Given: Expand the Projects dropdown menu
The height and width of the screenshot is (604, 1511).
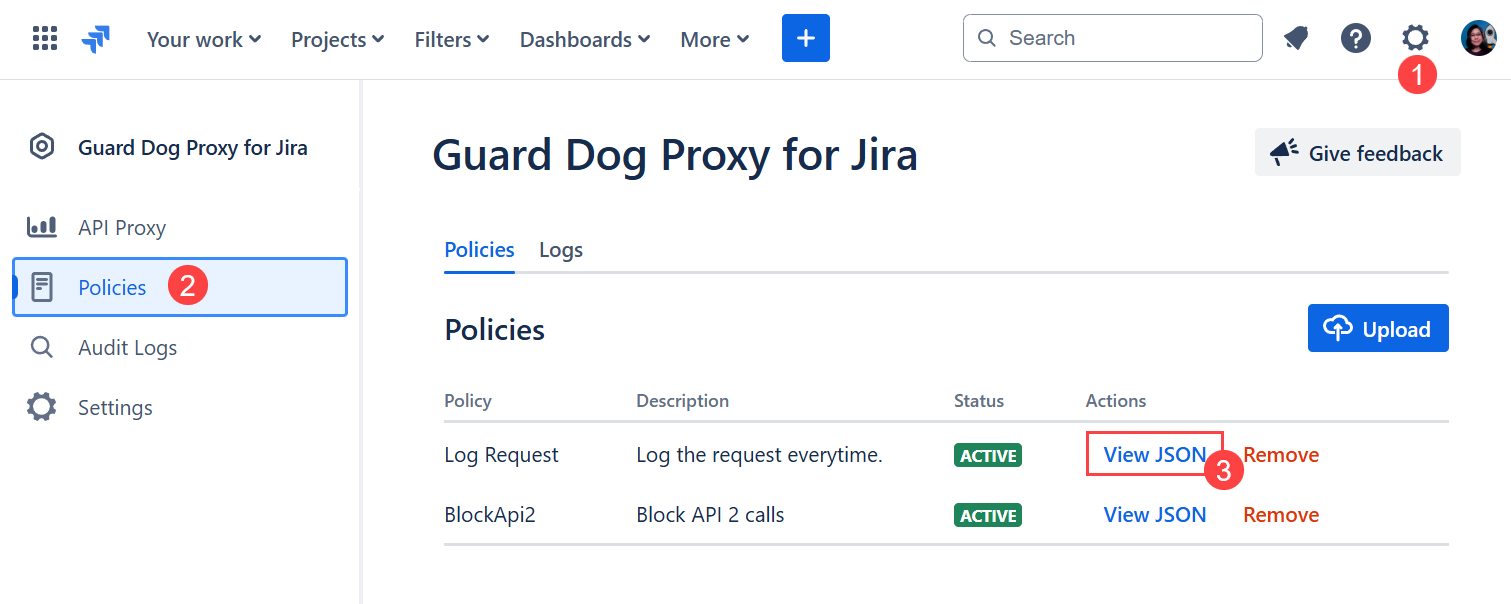Looking at the screenshot, I should (x=337, y=40).
